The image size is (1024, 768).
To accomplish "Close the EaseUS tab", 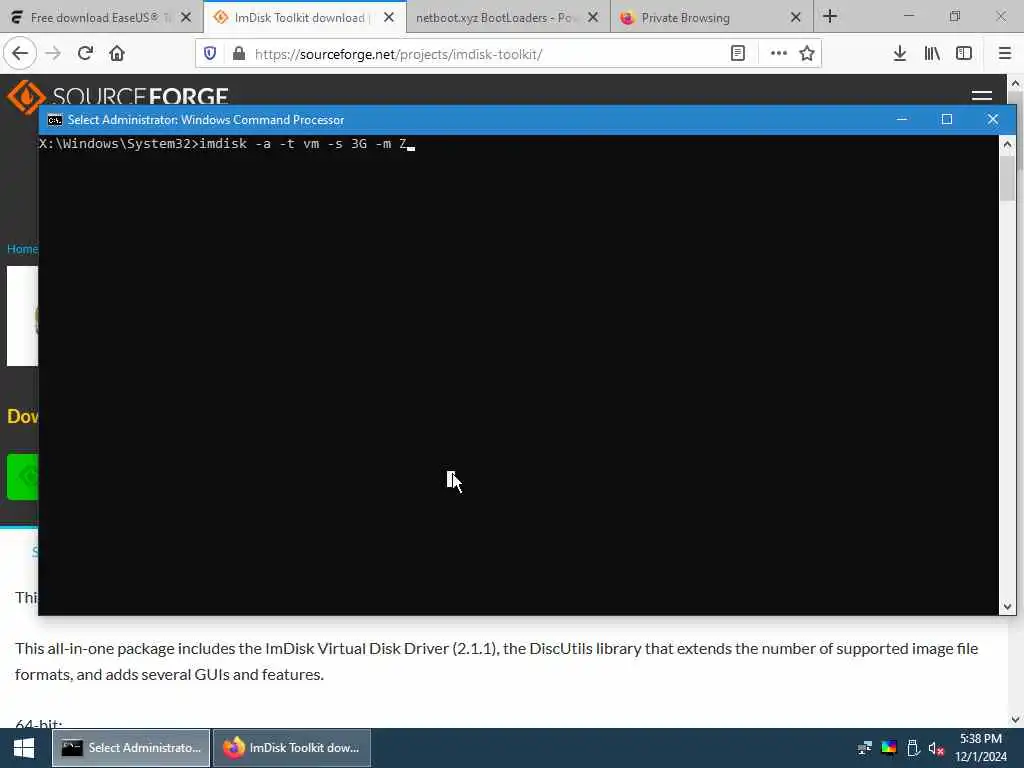I will [x=186, y=17].
